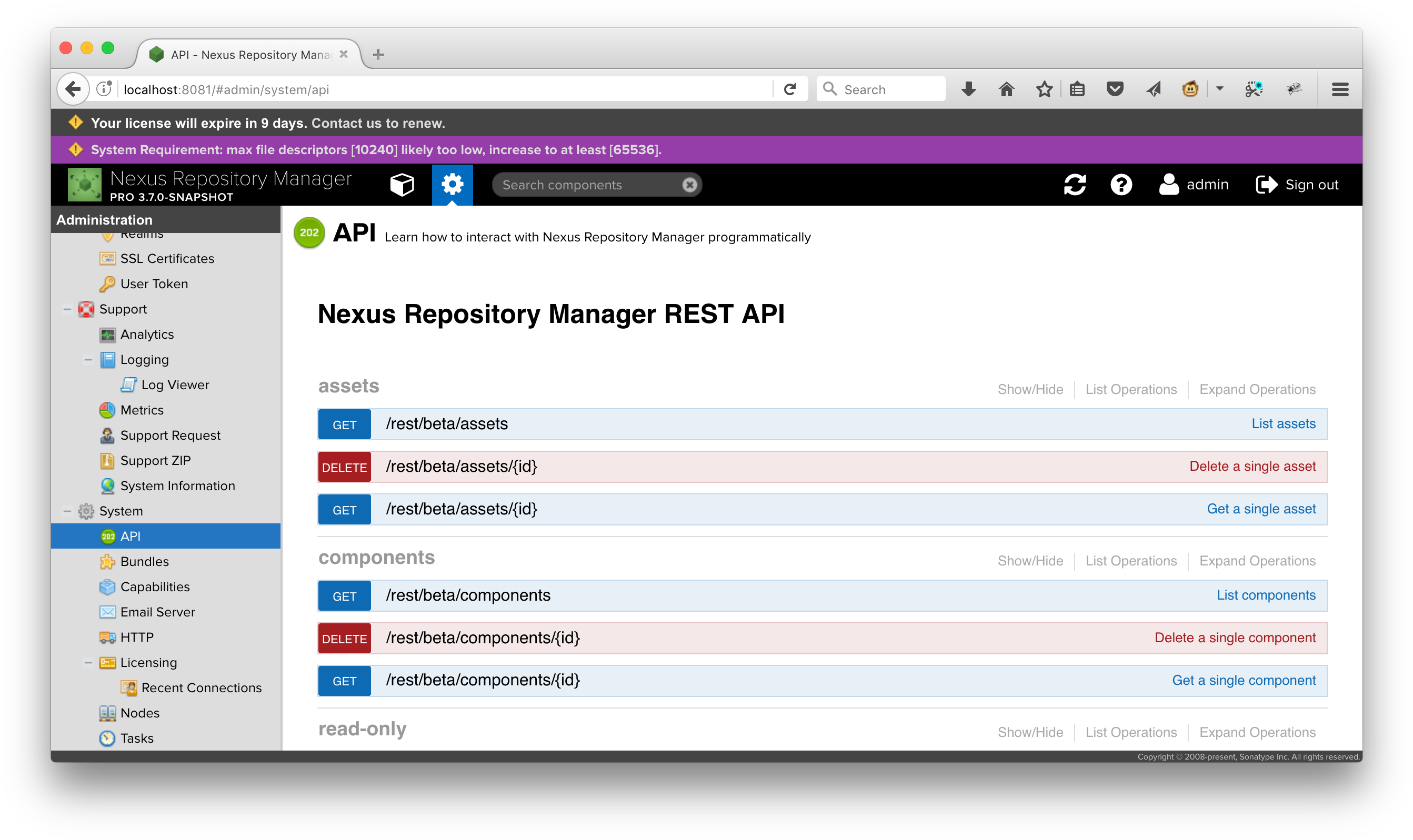The height and width of the screenshot is (840, 1413).
Task: Click Sign out
Action: [1297, 185]
